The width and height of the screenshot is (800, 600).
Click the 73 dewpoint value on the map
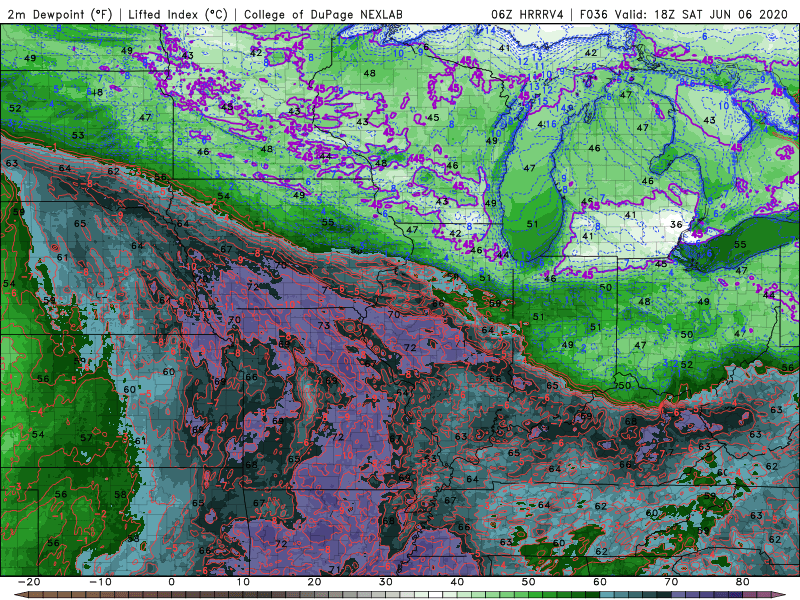324,326
